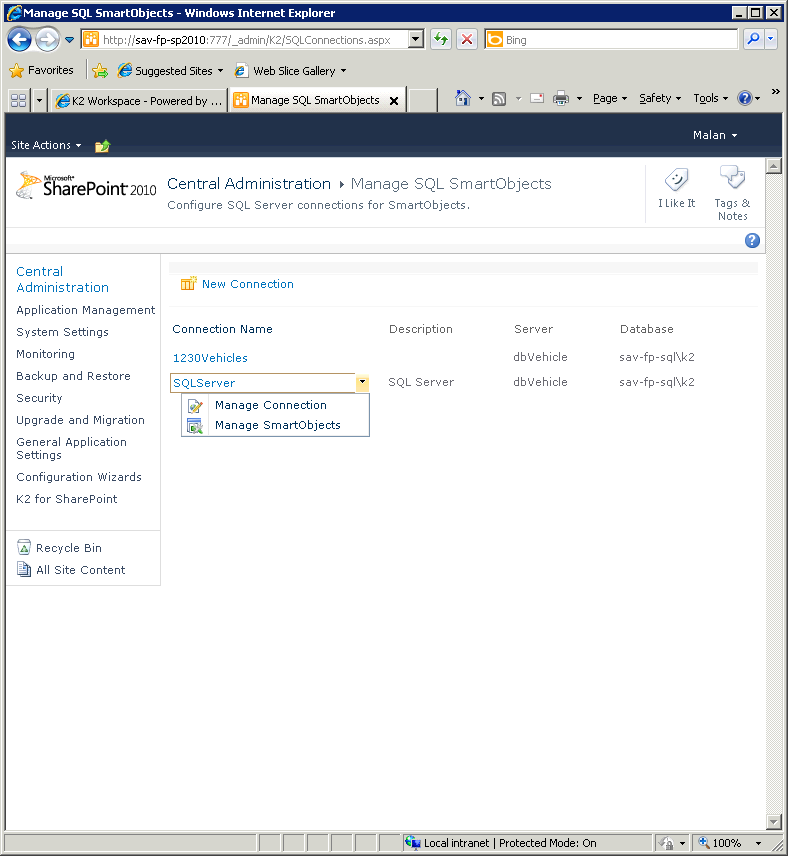This screenshot has height=856, width=788.
Task: Open the Favorites star button
Action: click(42, 70)
